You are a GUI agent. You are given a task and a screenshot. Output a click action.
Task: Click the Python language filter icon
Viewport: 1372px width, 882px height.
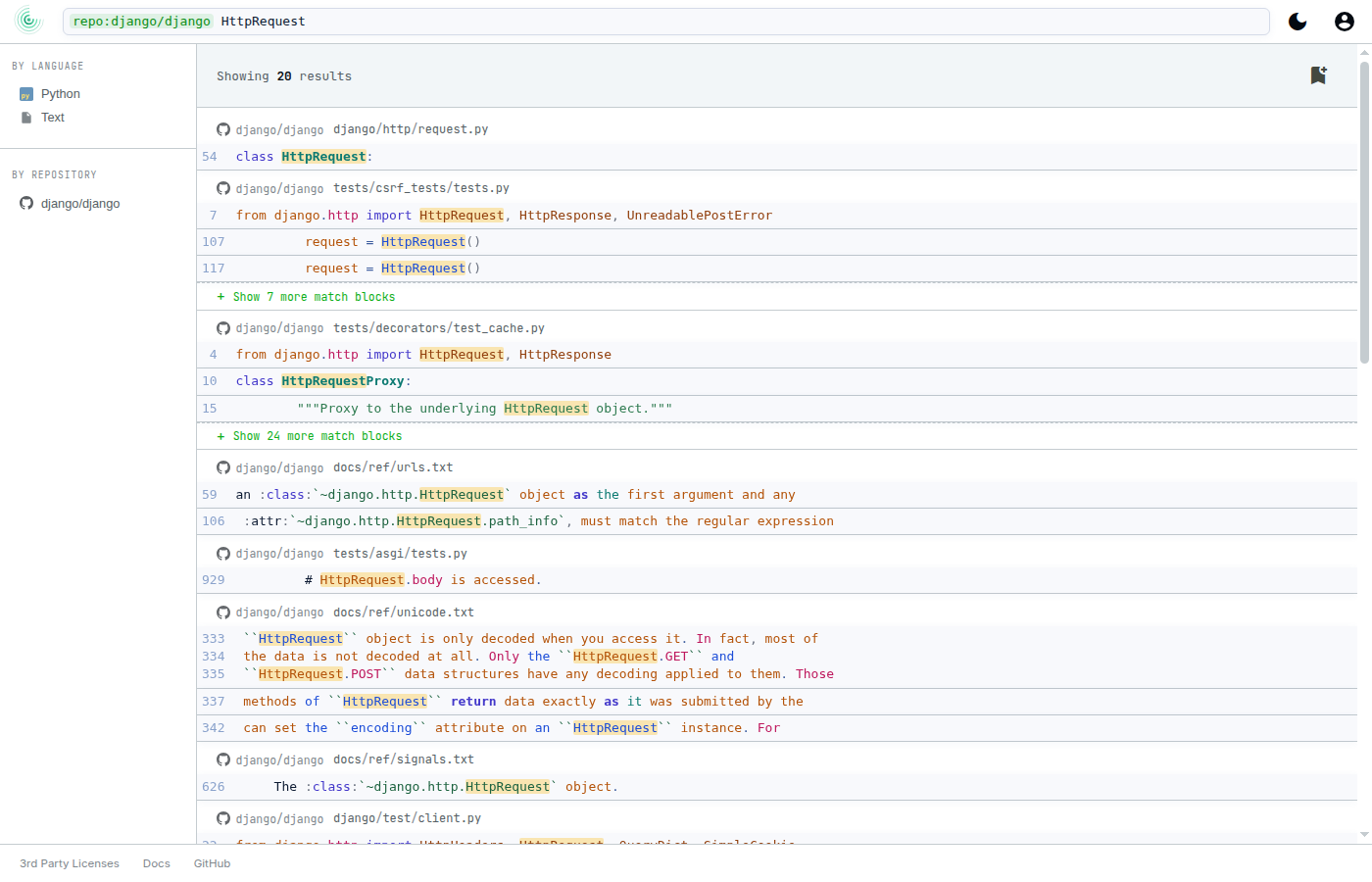[26, 94]
